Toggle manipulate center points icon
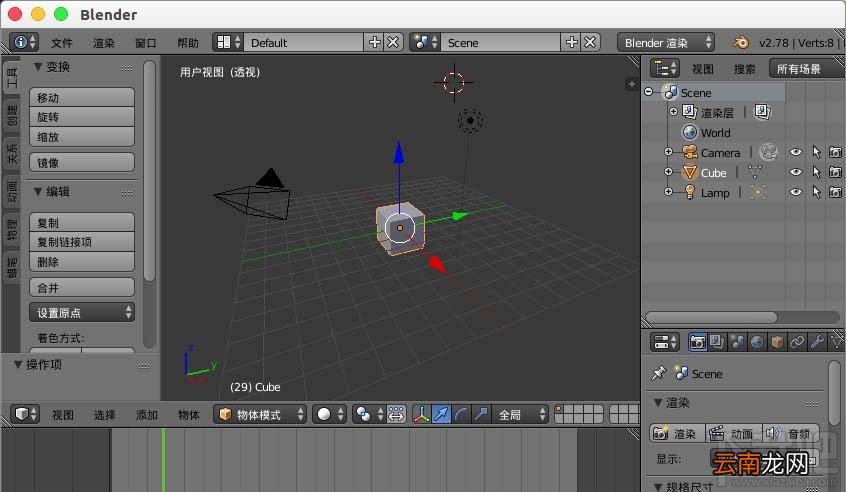 (396, 414)
